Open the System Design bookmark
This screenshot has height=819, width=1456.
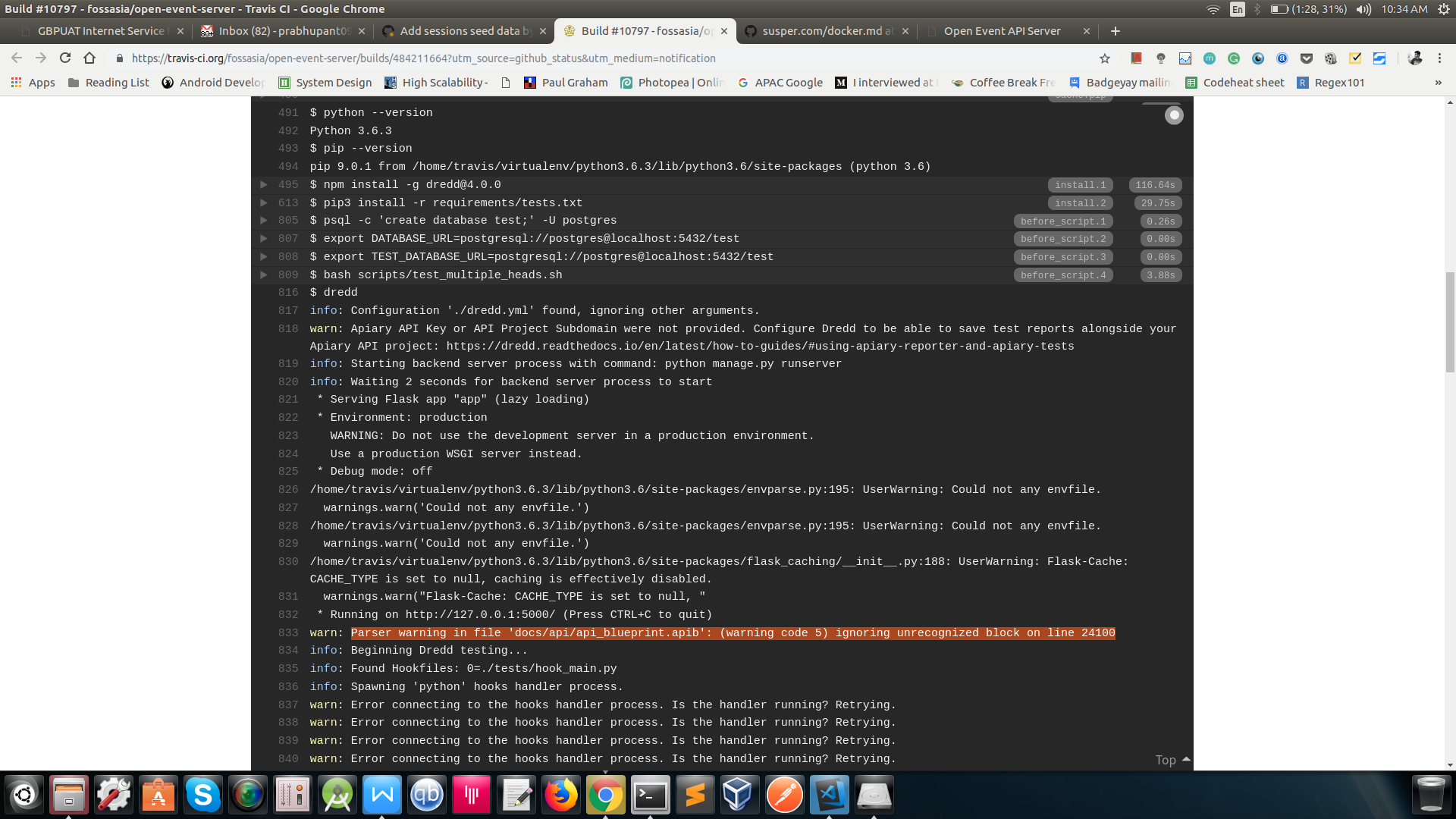coord(325,83)
